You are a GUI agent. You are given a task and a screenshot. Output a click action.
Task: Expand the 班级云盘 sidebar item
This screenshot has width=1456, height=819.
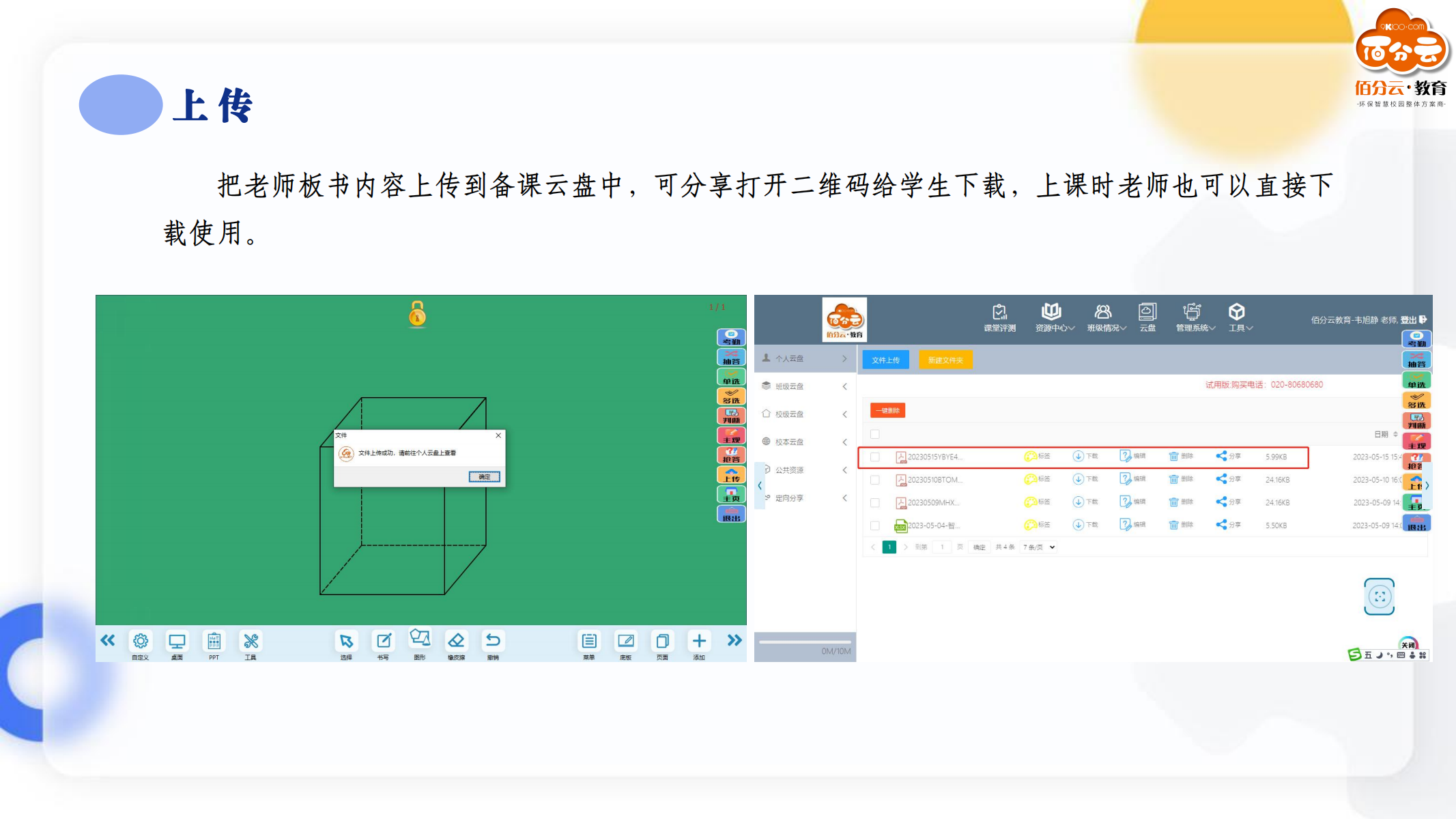coord(805,386)
